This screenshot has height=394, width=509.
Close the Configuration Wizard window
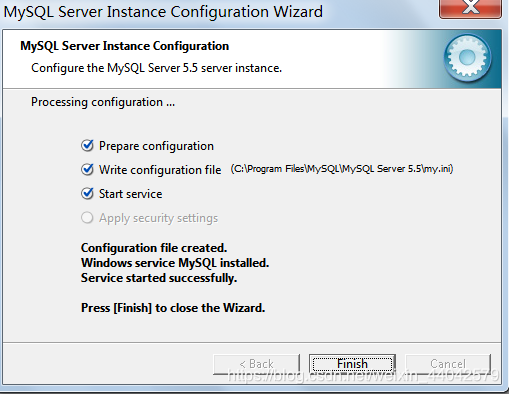470,8
